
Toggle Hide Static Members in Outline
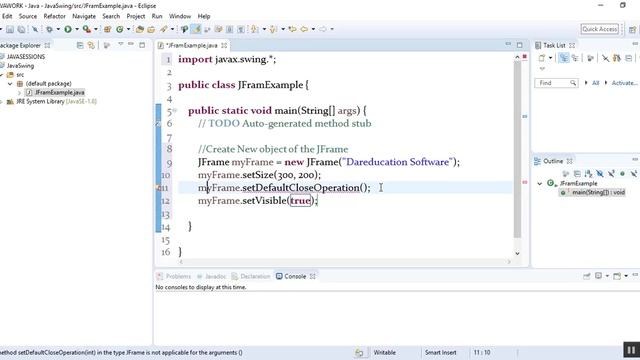611,174
